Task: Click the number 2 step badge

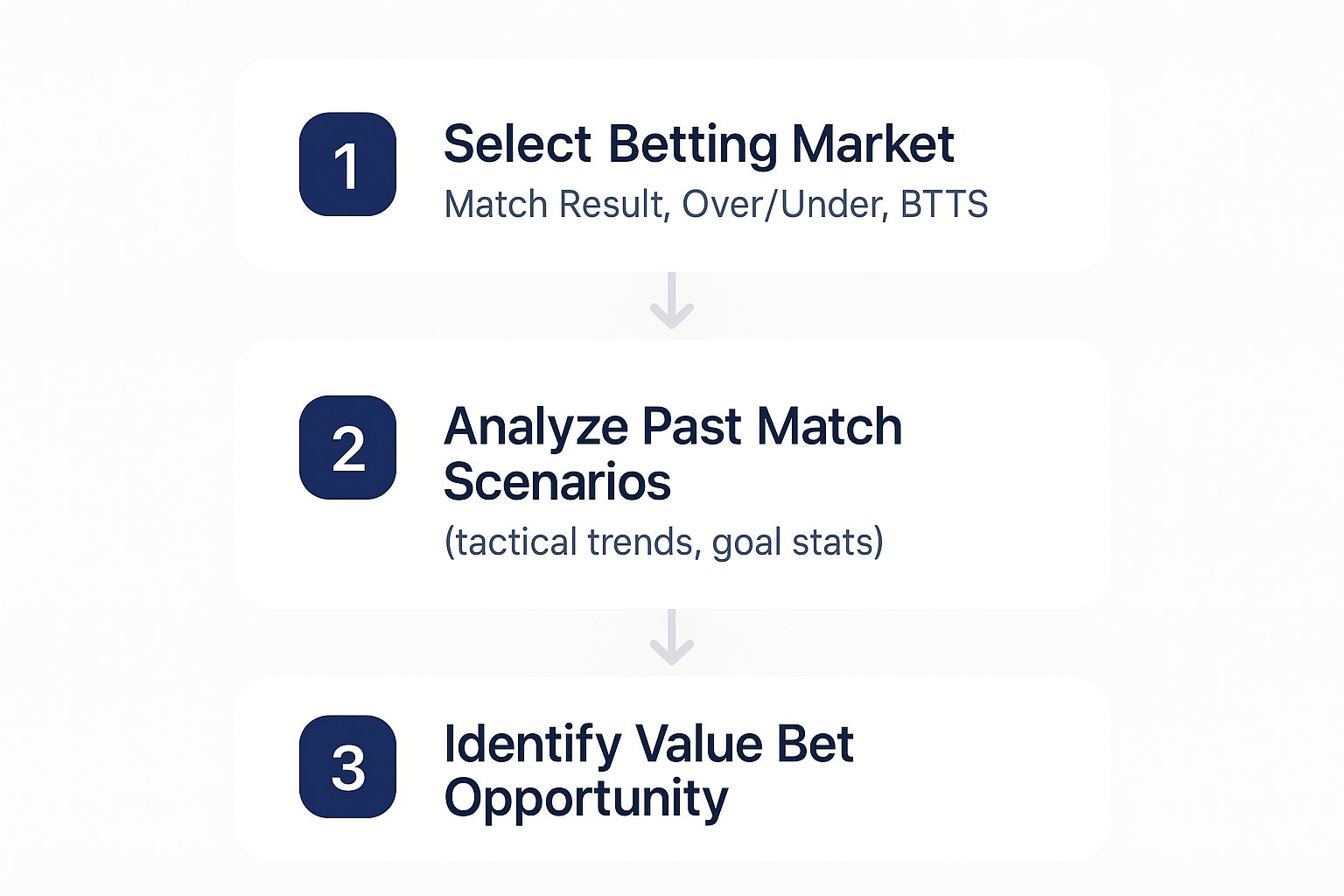Action: tap(347, 448)
